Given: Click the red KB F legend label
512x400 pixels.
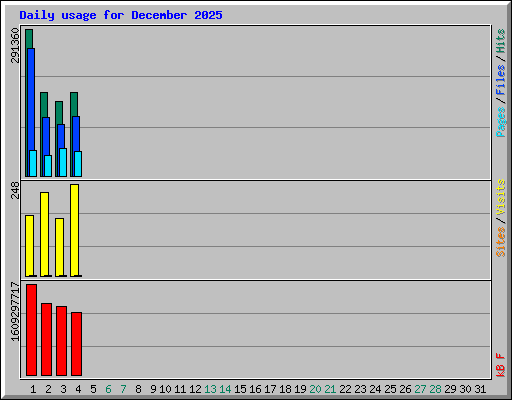Looking at the screenshot, I should click(500, 365).
